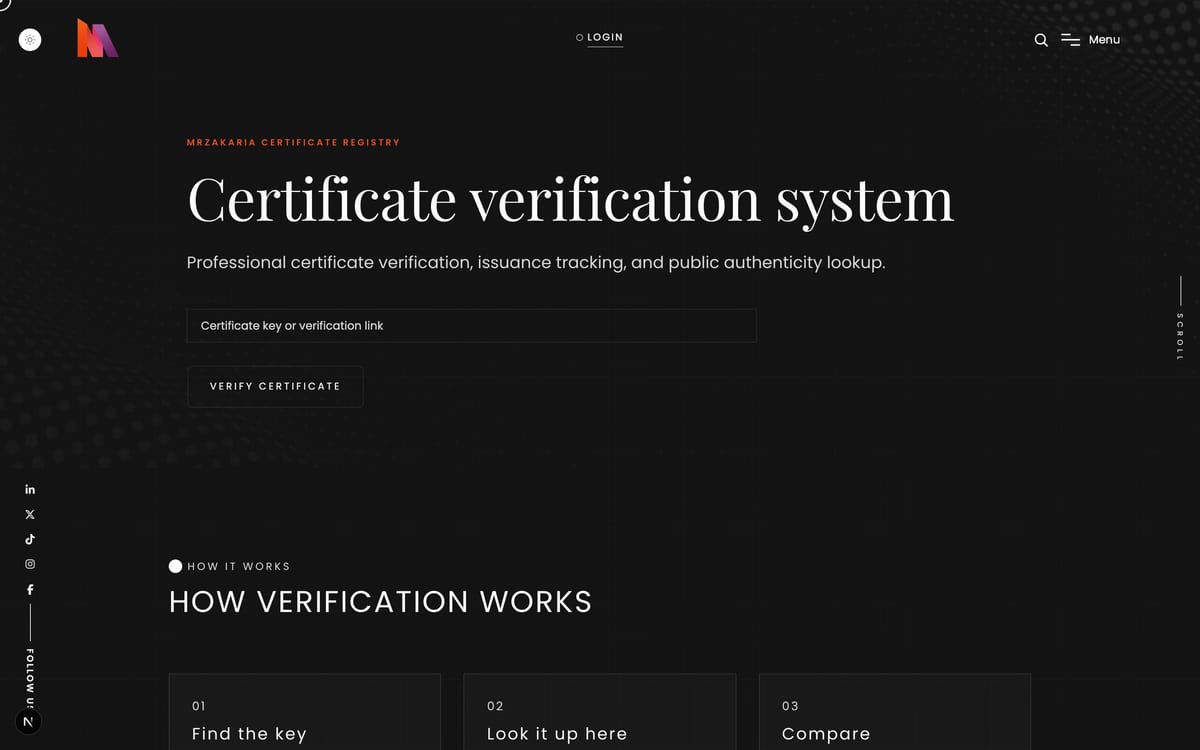Focus the Certificate key or verification link field
The image size is (1200, 750).
(x=471, y=326)
